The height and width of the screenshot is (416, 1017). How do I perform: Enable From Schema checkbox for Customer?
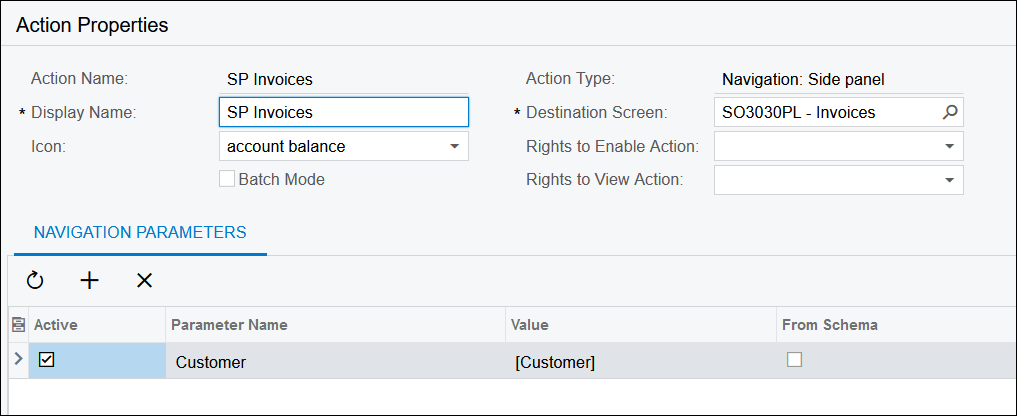795,360
